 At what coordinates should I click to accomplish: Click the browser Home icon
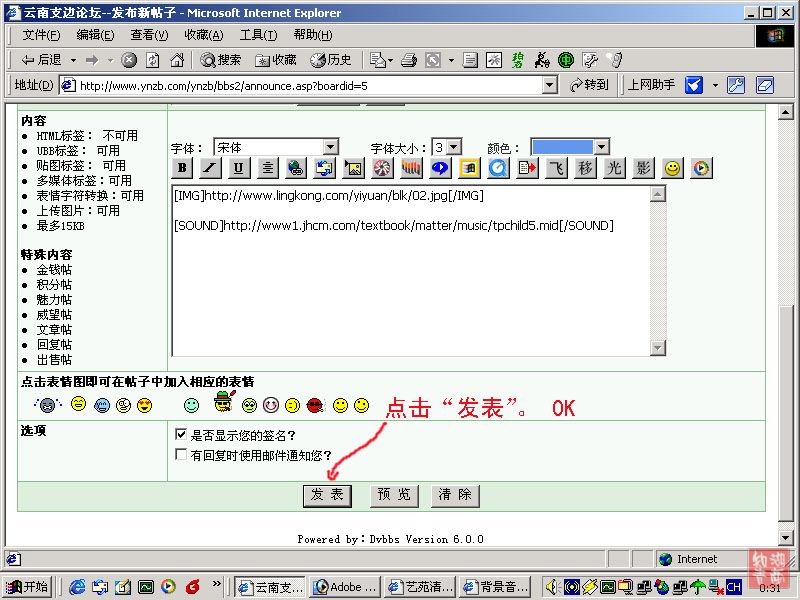coord(177,60)
